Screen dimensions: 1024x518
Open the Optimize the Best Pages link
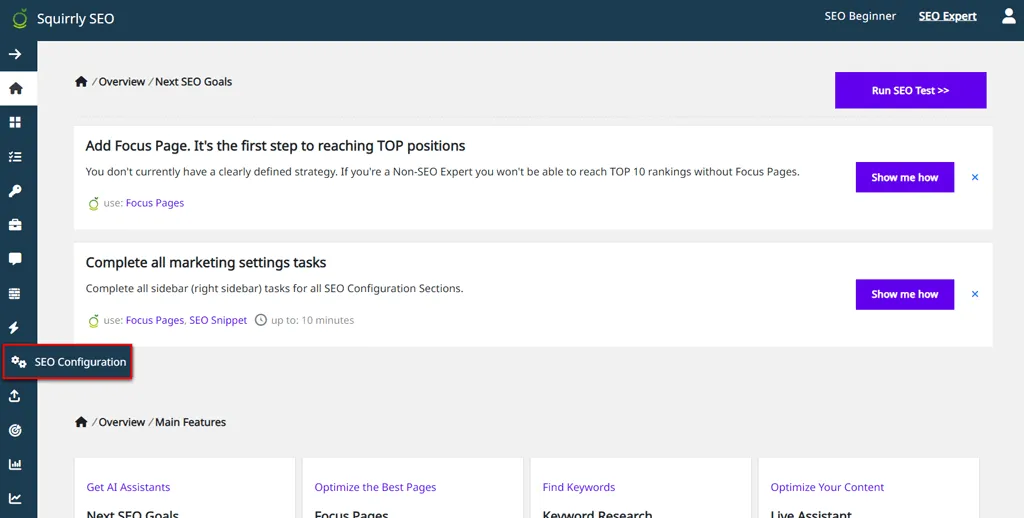tap(375, 487)
